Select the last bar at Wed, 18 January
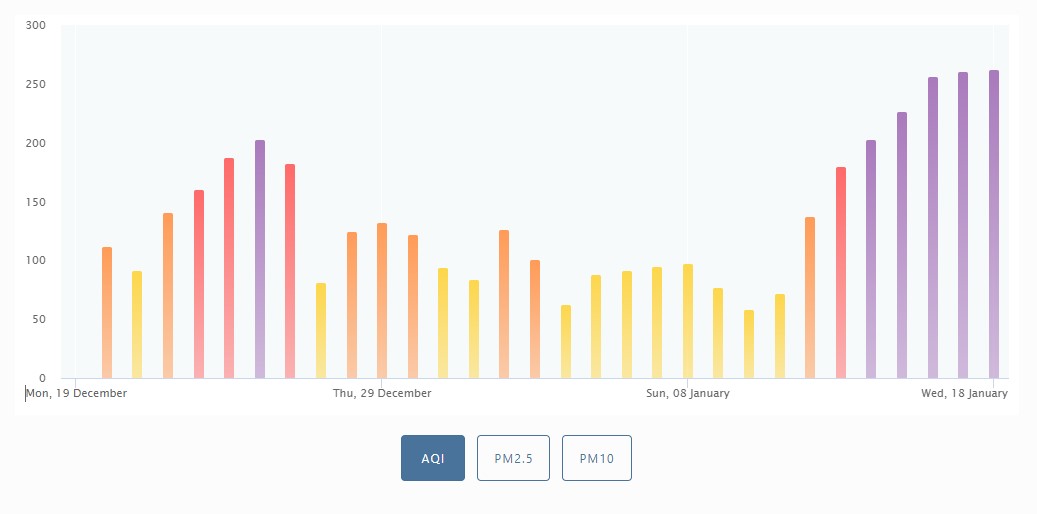The width and height of the screenshot is (1037, 514). 994,224
